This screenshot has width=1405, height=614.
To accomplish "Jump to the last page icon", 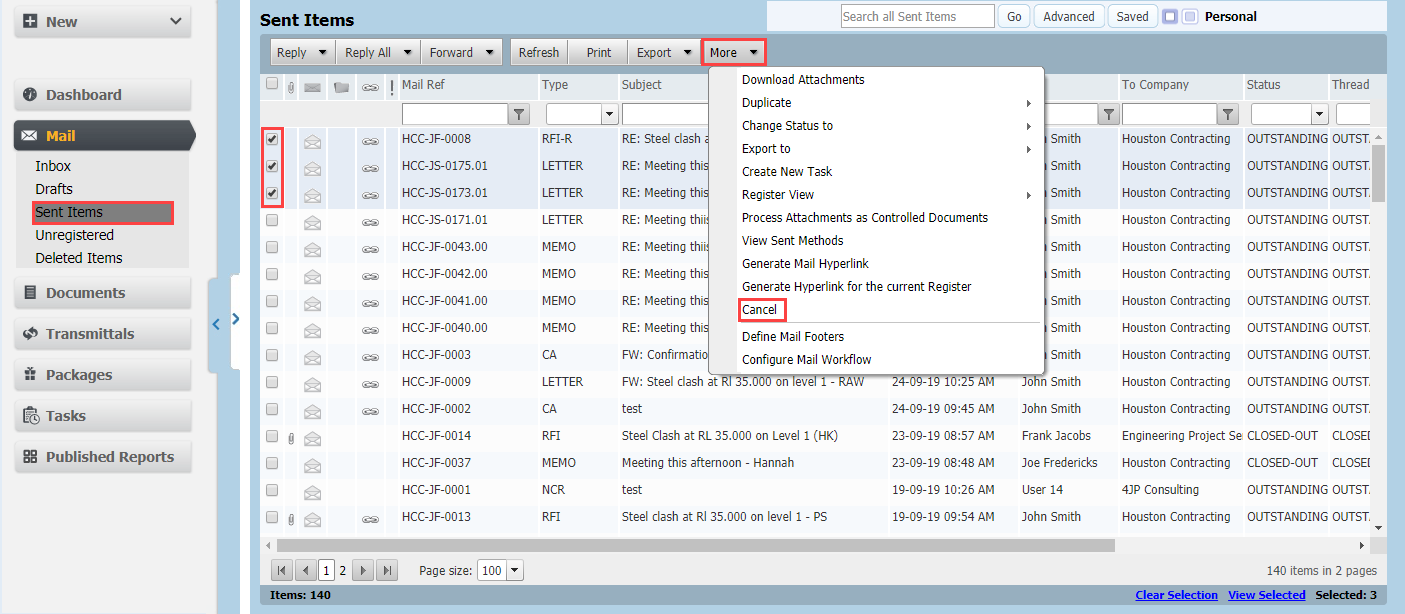I will (x=386, y=570).
